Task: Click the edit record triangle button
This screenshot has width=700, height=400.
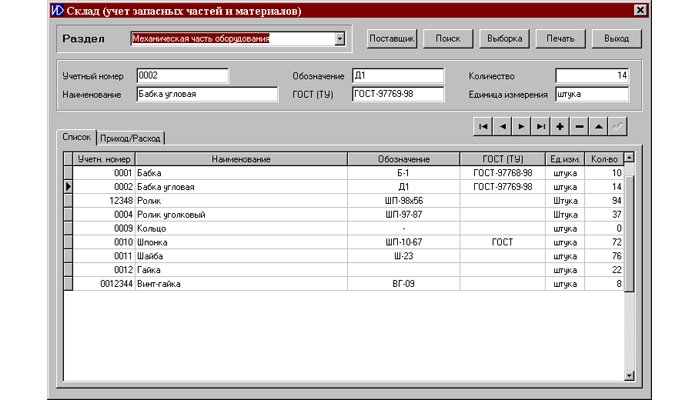Action: (x=598, y=127)
